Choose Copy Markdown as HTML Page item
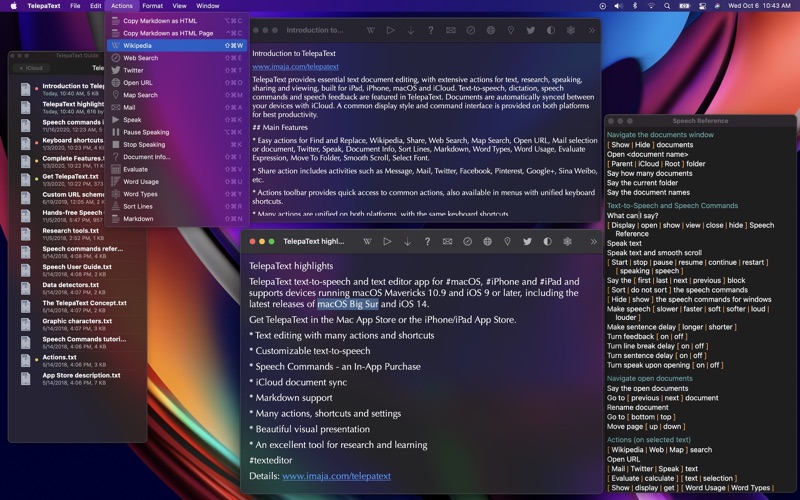800x500 pixels. coord(177,33)
